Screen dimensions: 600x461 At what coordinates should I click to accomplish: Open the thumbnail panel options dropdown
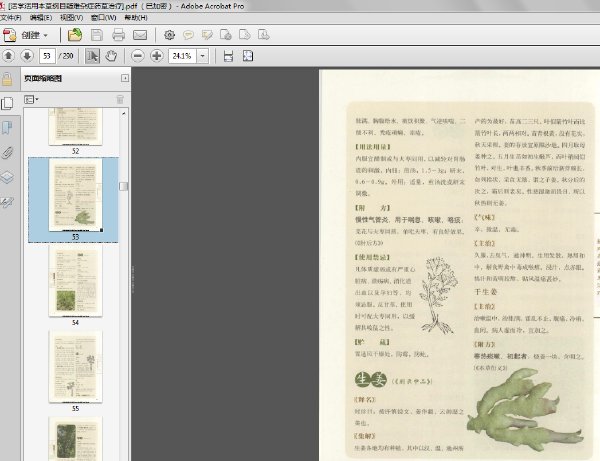[31, 99]
